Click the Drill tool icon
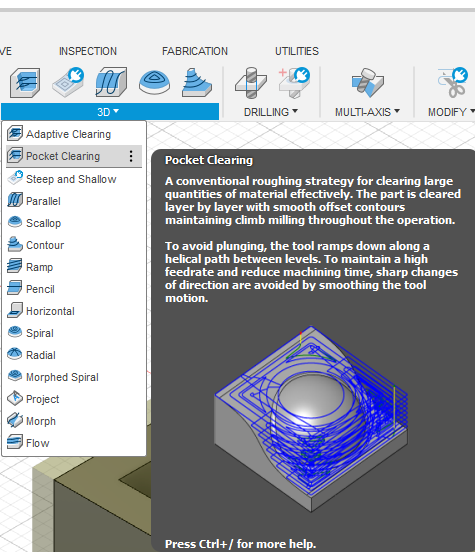The height and width of the screenshot is (552, 475). point(251,83)
